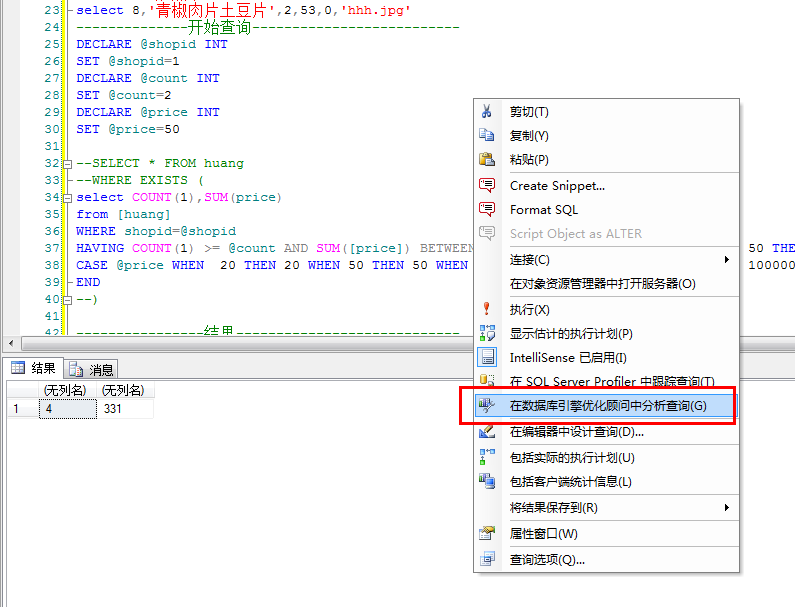The height and width of the screenshot is (607, 795).
Task: Click 'WHERE shopid=@shopid' code line
Action: (156, 231)
